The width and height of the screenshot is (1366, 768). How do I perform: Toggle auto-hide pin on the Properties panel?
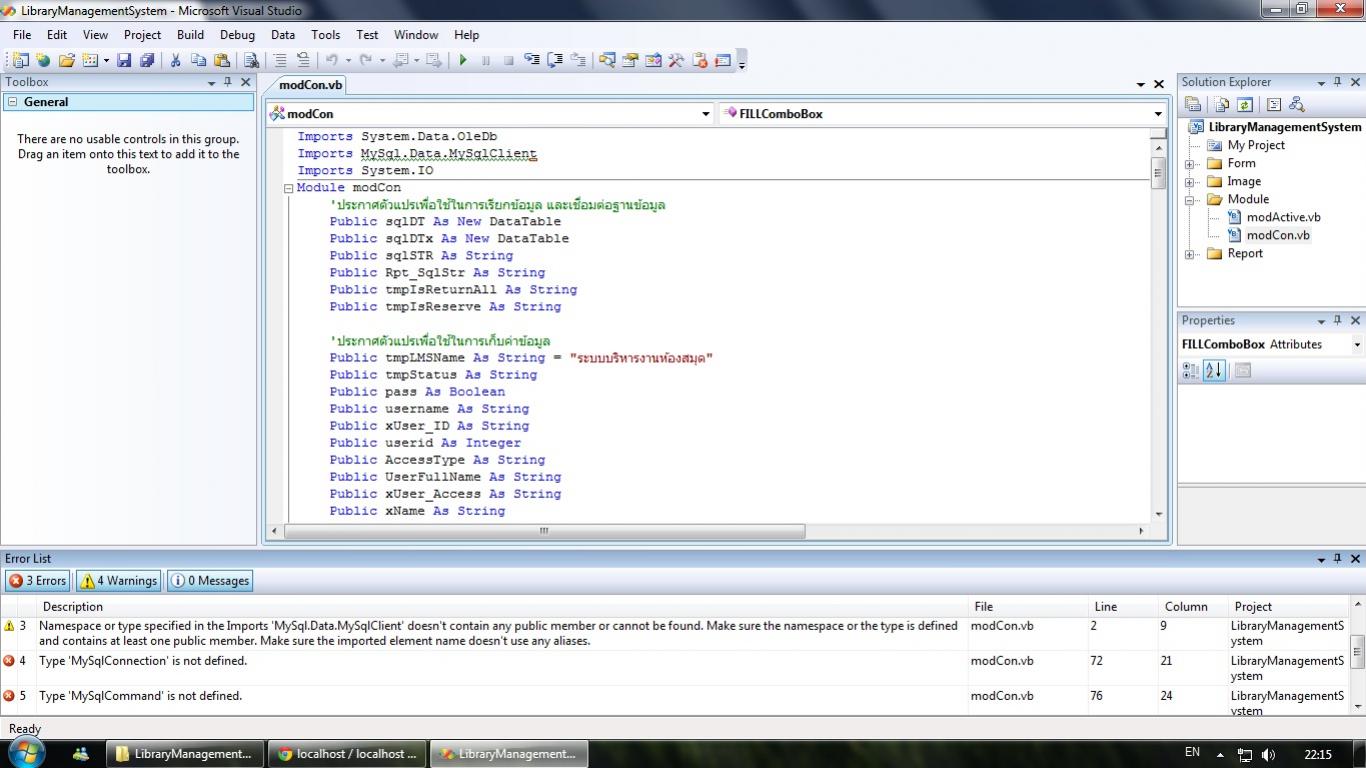1338,320
